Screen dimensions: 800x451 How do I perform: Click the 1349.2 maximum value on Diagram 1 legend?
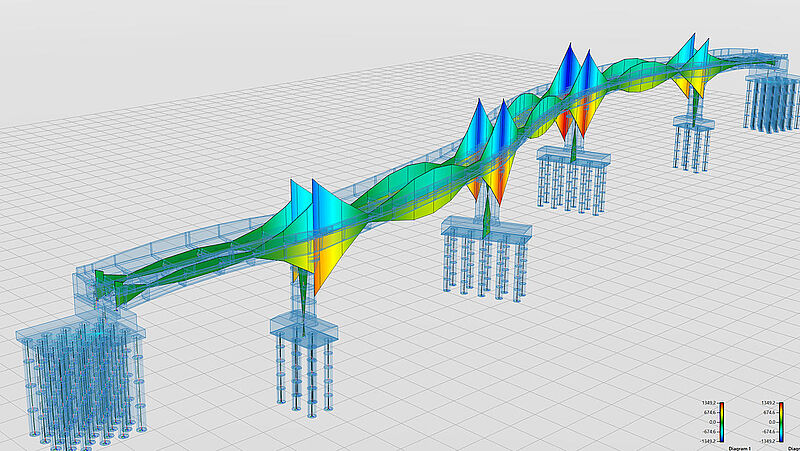click(x=709, y=403)
